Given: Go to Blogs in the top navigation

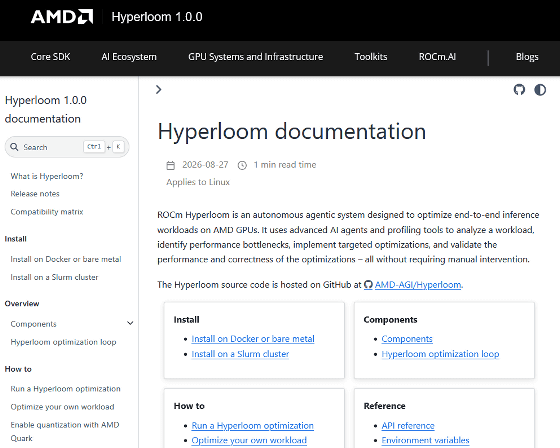Looking at the screenshot, I should point(527,57).
